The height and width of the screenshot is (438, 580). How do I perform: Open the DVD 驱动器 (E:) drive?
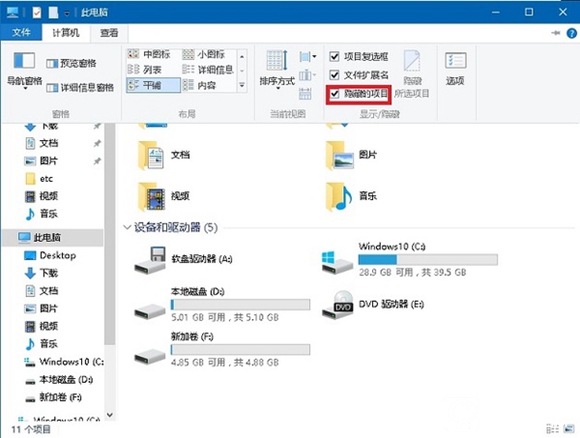click(374, 305)
